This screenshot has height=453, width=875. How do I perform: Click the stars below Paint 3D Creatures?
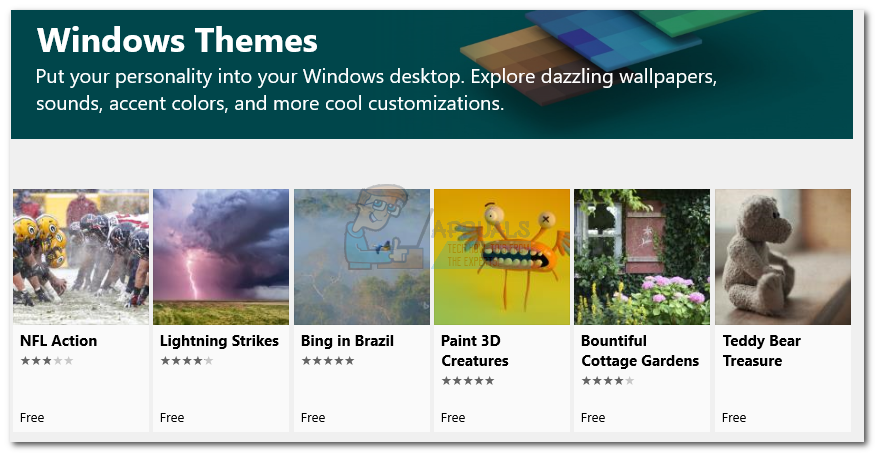[467, 380]
